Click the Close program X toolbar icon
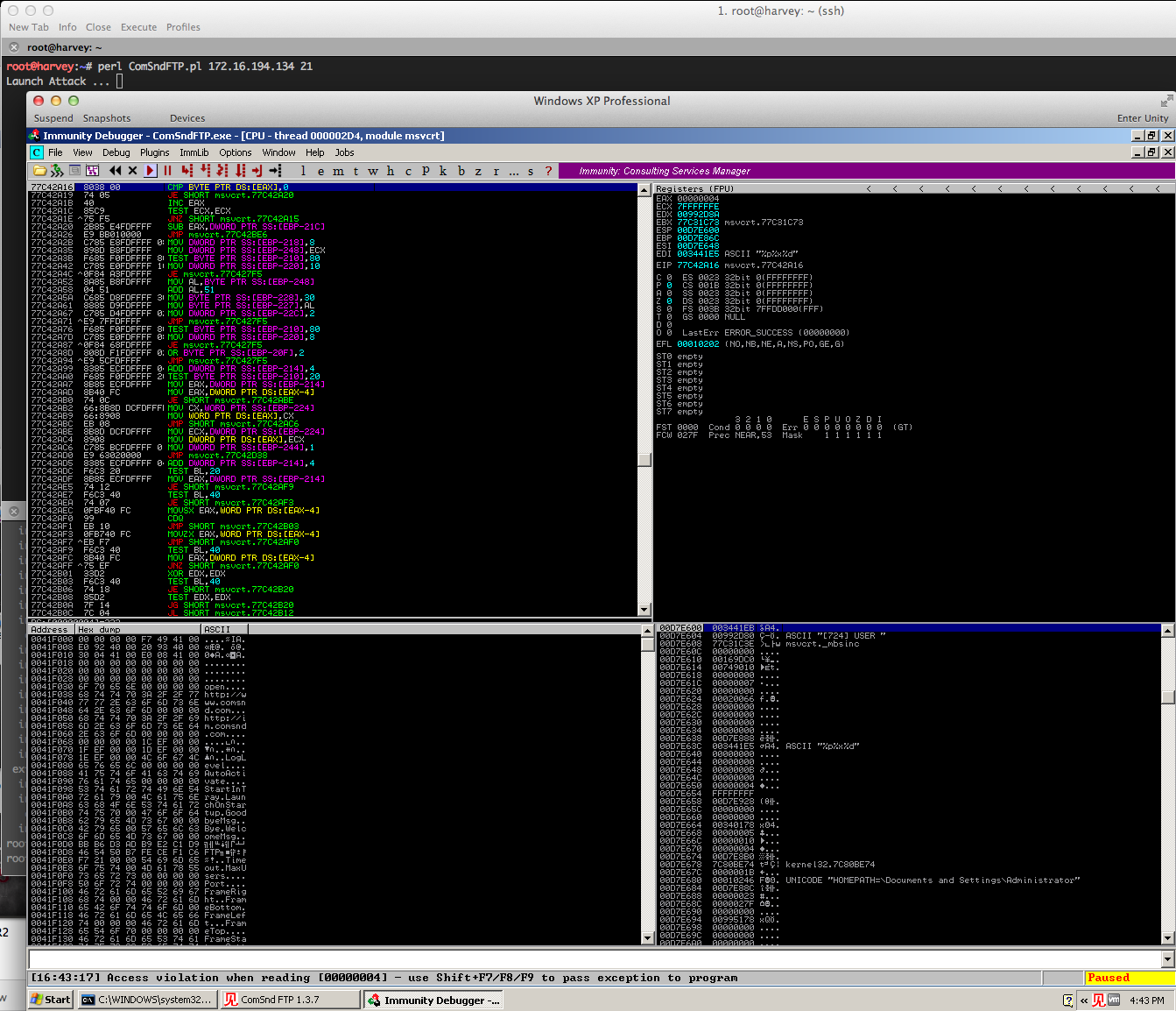Screen dimensions: 1176x1011 tap(132, 171)
